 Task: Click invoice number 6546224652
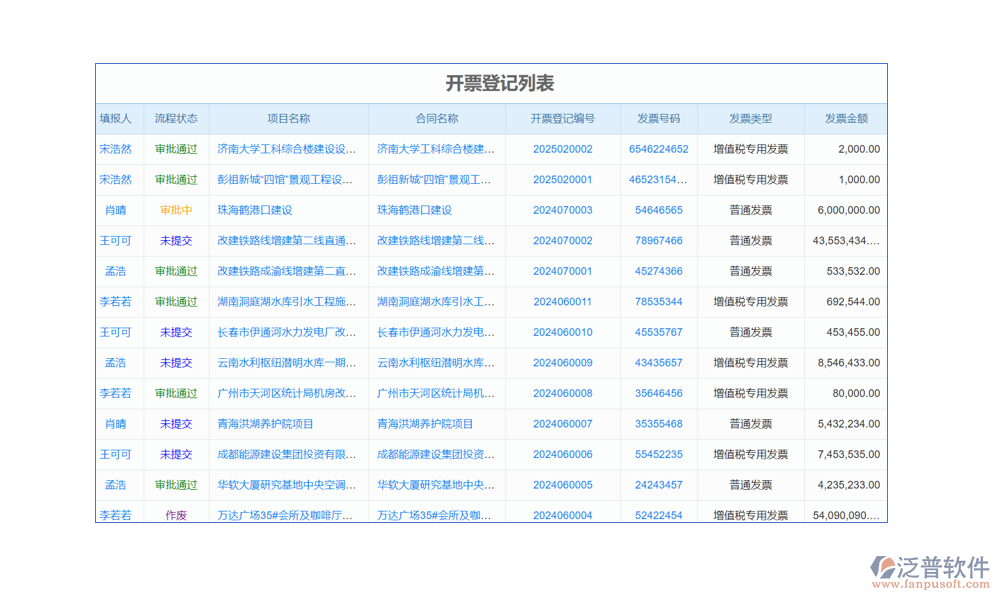pos(659,149)
